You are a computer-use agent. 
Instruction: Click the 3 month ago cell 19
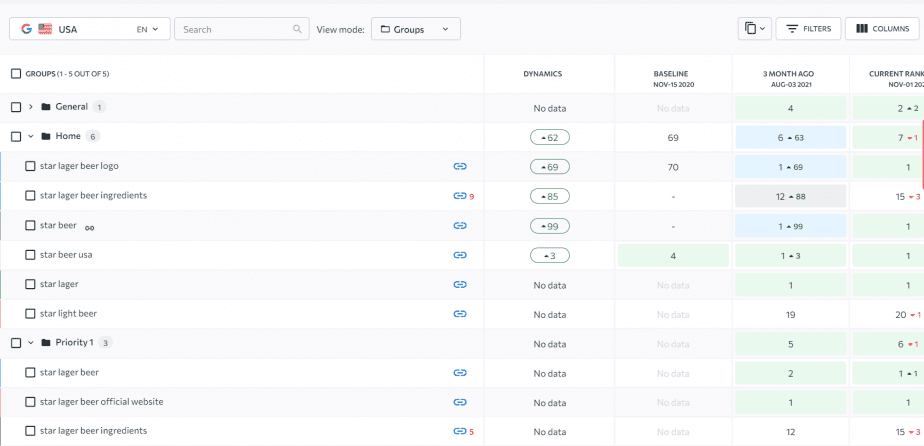[790, 315]
